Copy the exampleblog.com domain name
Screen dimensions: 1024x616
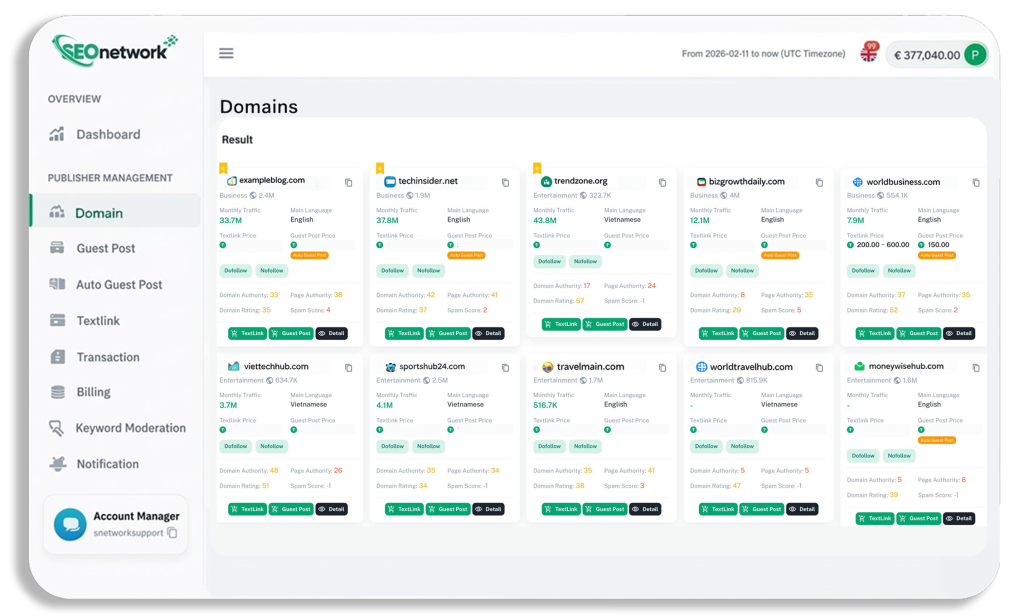click(x=348, y=182)
